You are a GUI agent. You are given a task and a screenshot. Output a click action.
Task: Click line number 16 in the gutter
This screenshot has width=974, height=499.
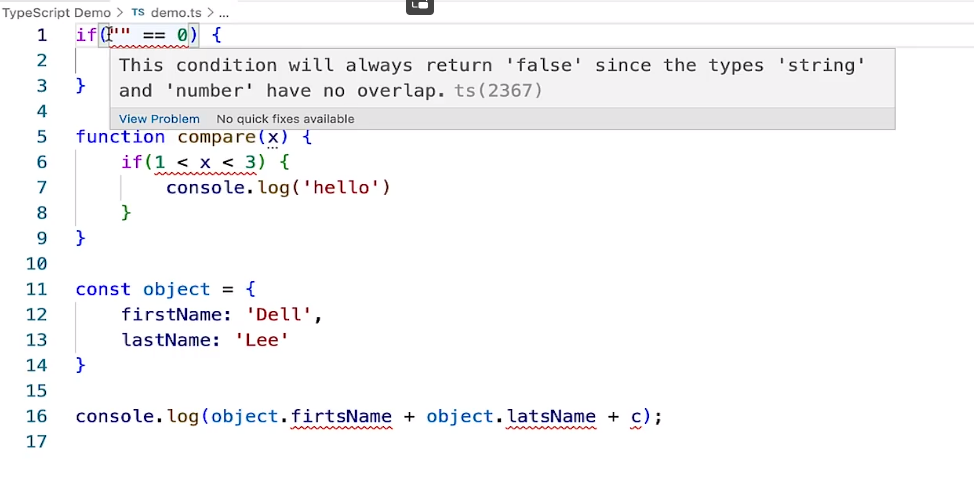pyautogui.click(x=36, y=416)
